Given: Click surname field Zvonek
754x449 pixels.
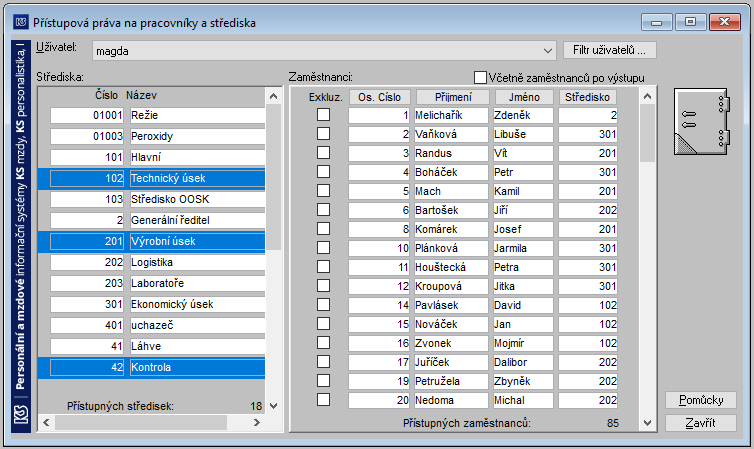Looking at the screenshot, I should (451, 343).
